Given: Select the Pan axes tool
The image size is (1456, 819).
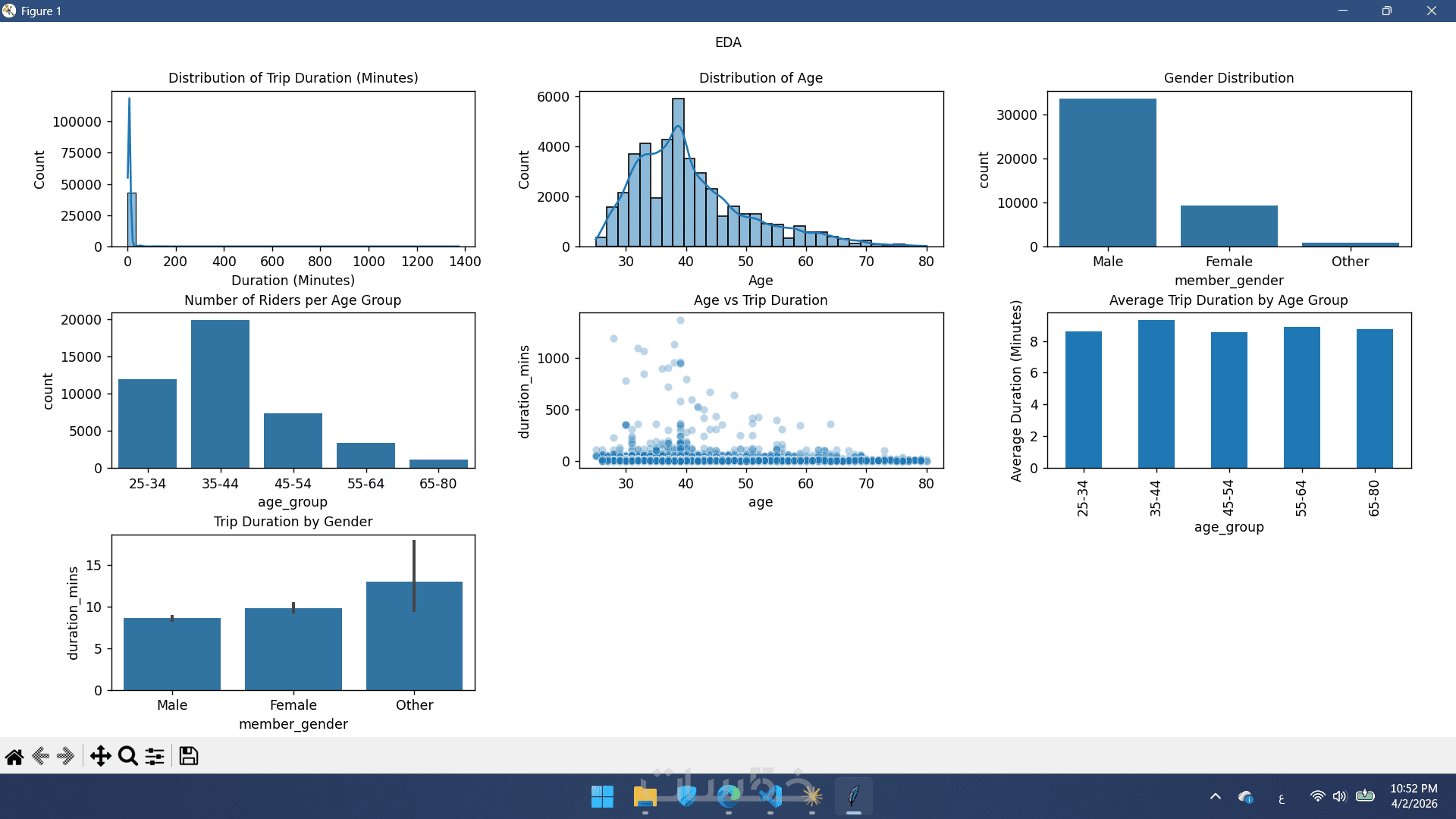Looking at the screenshot, I should point(100,756).
